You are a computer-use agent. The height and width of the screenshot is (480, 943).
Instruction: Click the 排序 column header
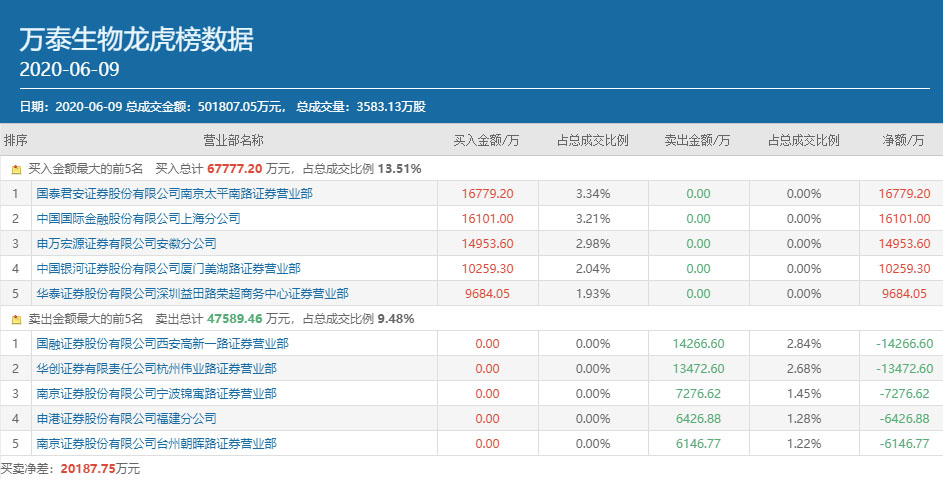[16, 141]
